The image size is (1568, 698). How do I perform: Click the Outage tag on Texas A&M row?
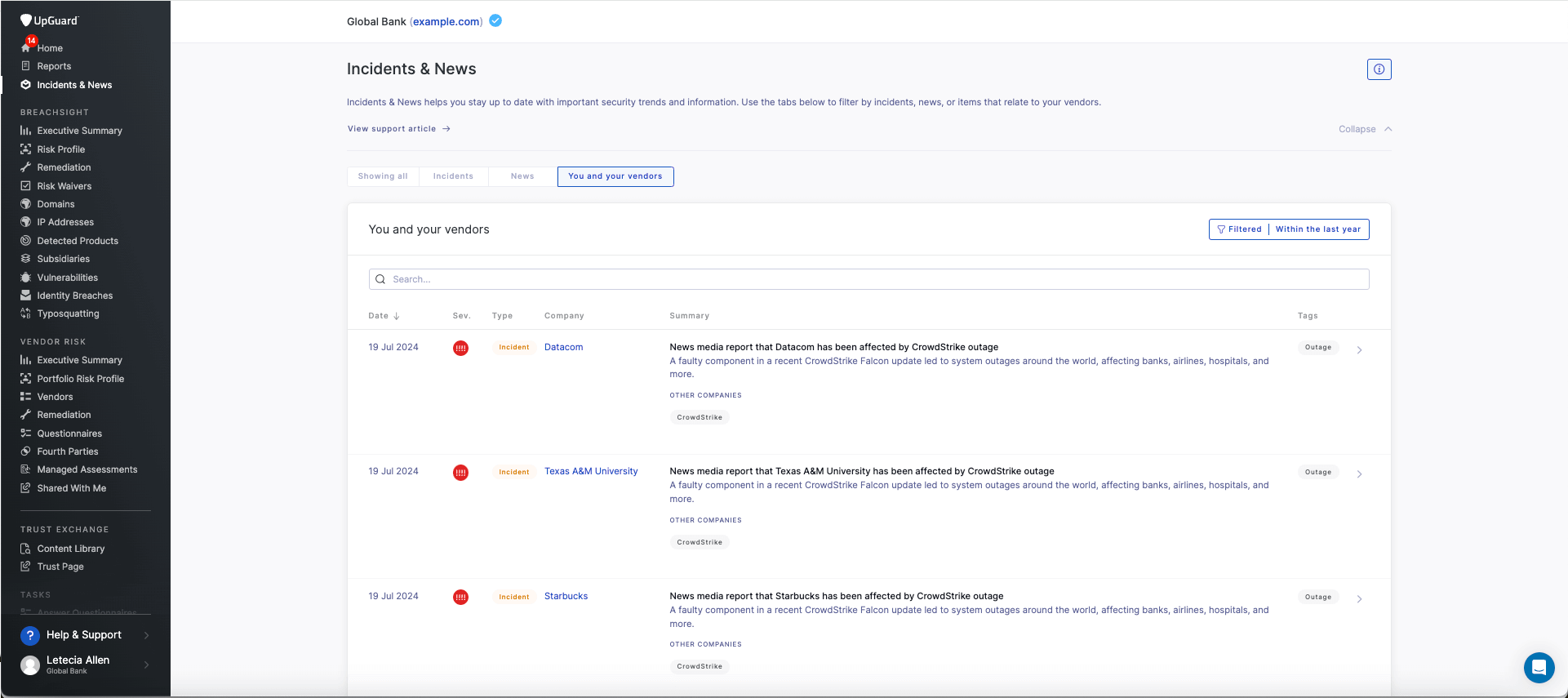(1318, 472)
